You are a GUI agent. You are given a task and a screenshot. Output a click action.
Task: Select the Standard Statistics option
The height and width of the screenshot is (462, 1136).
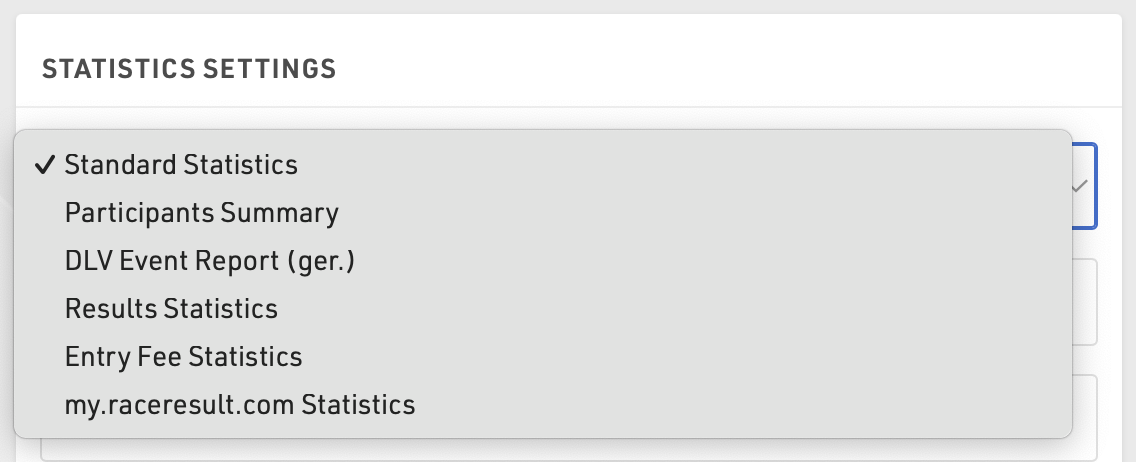coord(181,165)
